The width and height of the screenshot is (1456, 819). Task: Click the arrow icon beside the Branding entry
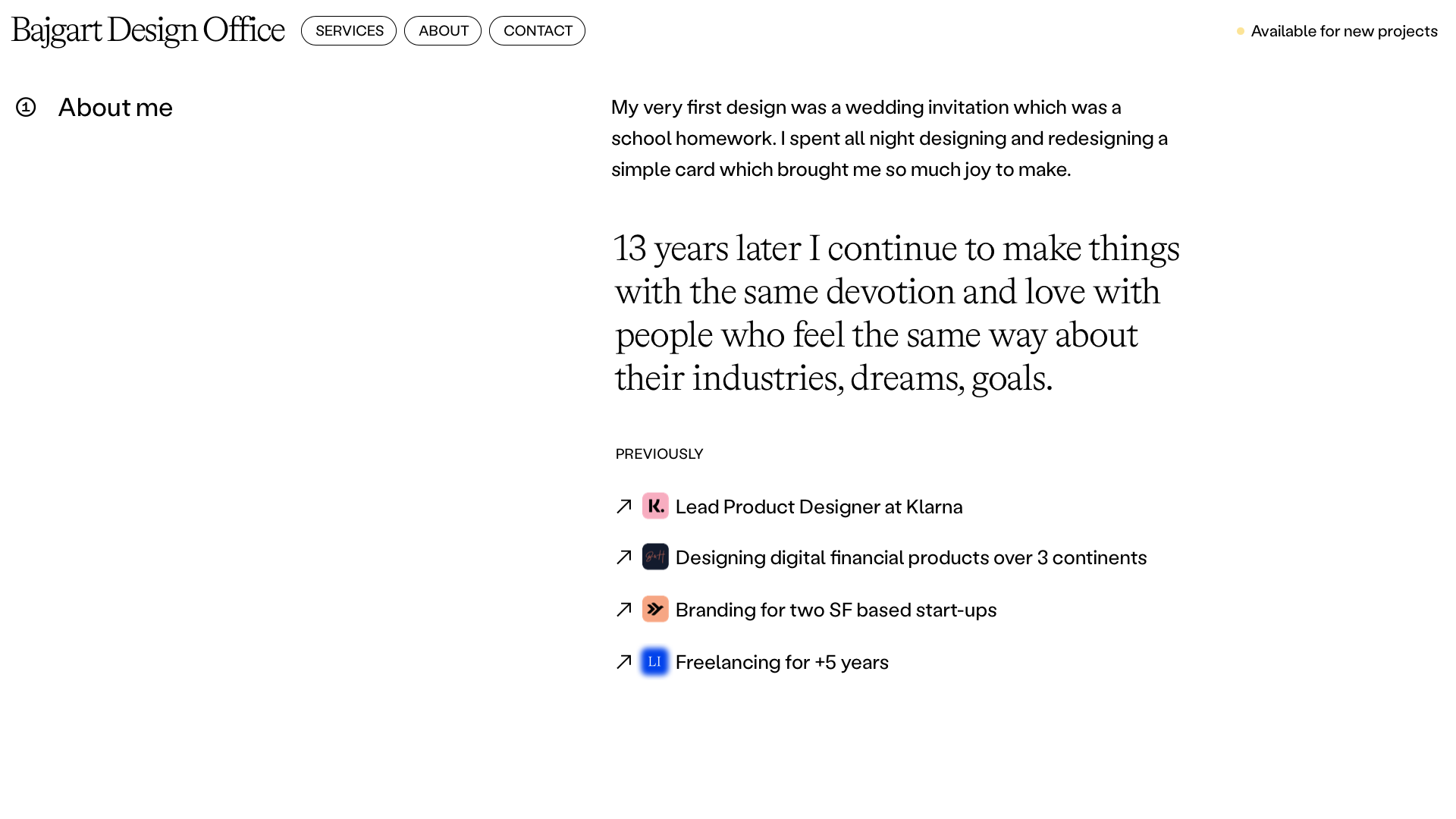[624, 610]
